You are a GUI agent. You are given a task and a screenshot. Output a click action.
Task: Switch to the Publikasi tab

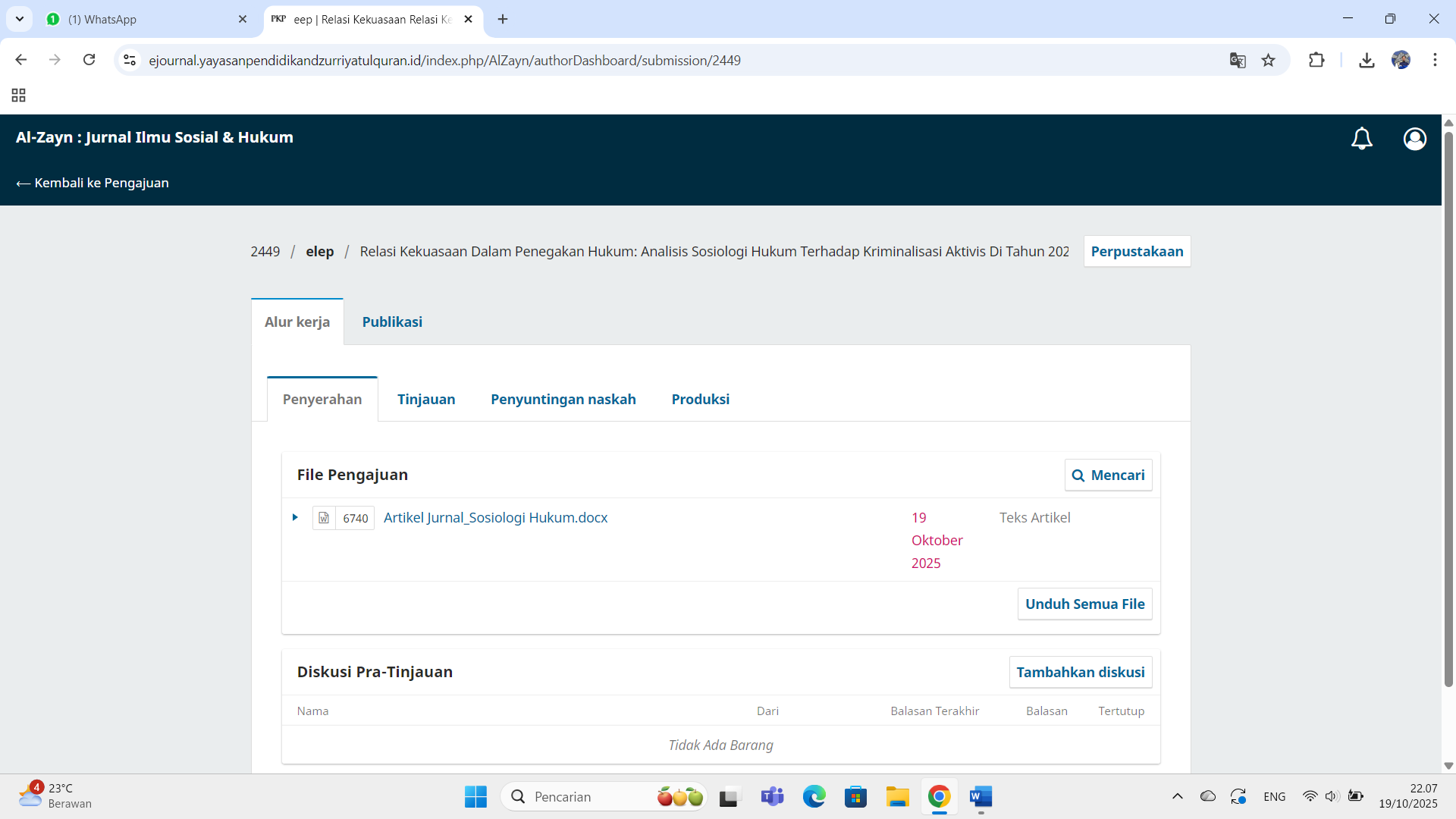(392, 322)
